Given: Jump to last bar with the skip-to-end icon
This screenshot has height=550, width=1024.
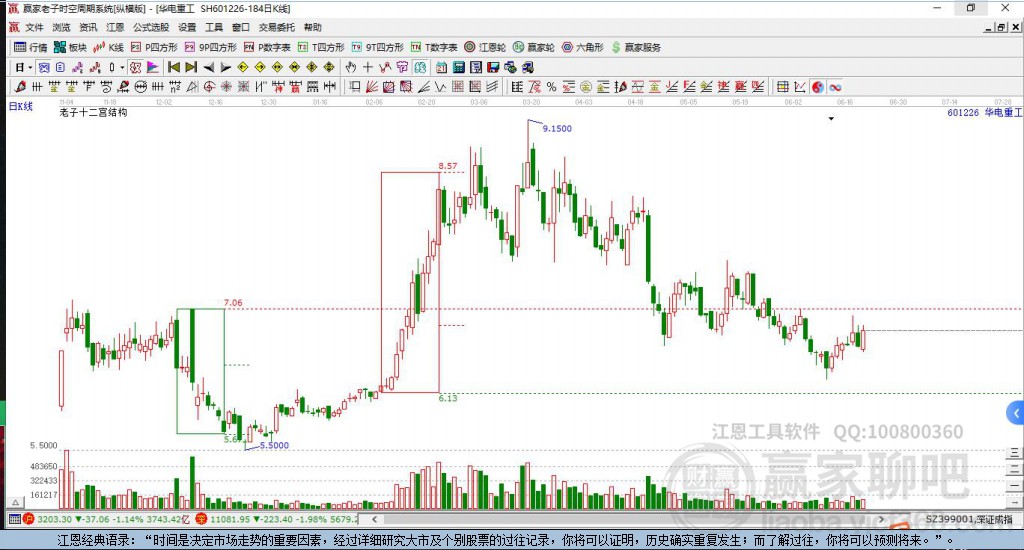Looking at the screenshot, I should click(191, 67).
